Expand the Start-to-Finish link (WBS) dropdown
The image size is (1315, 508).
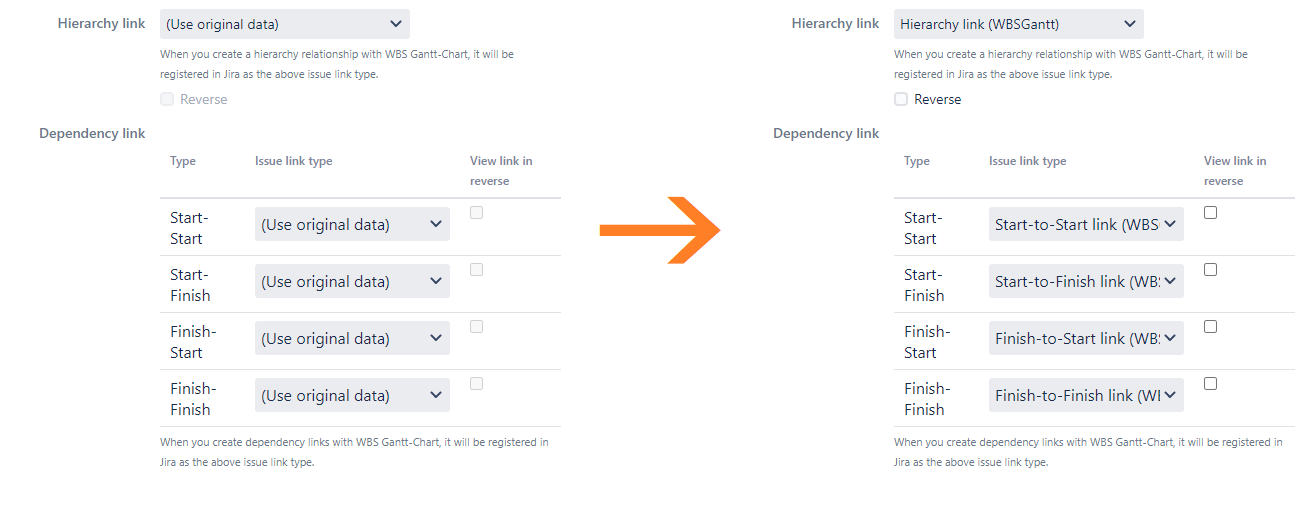coord(1086,282)
